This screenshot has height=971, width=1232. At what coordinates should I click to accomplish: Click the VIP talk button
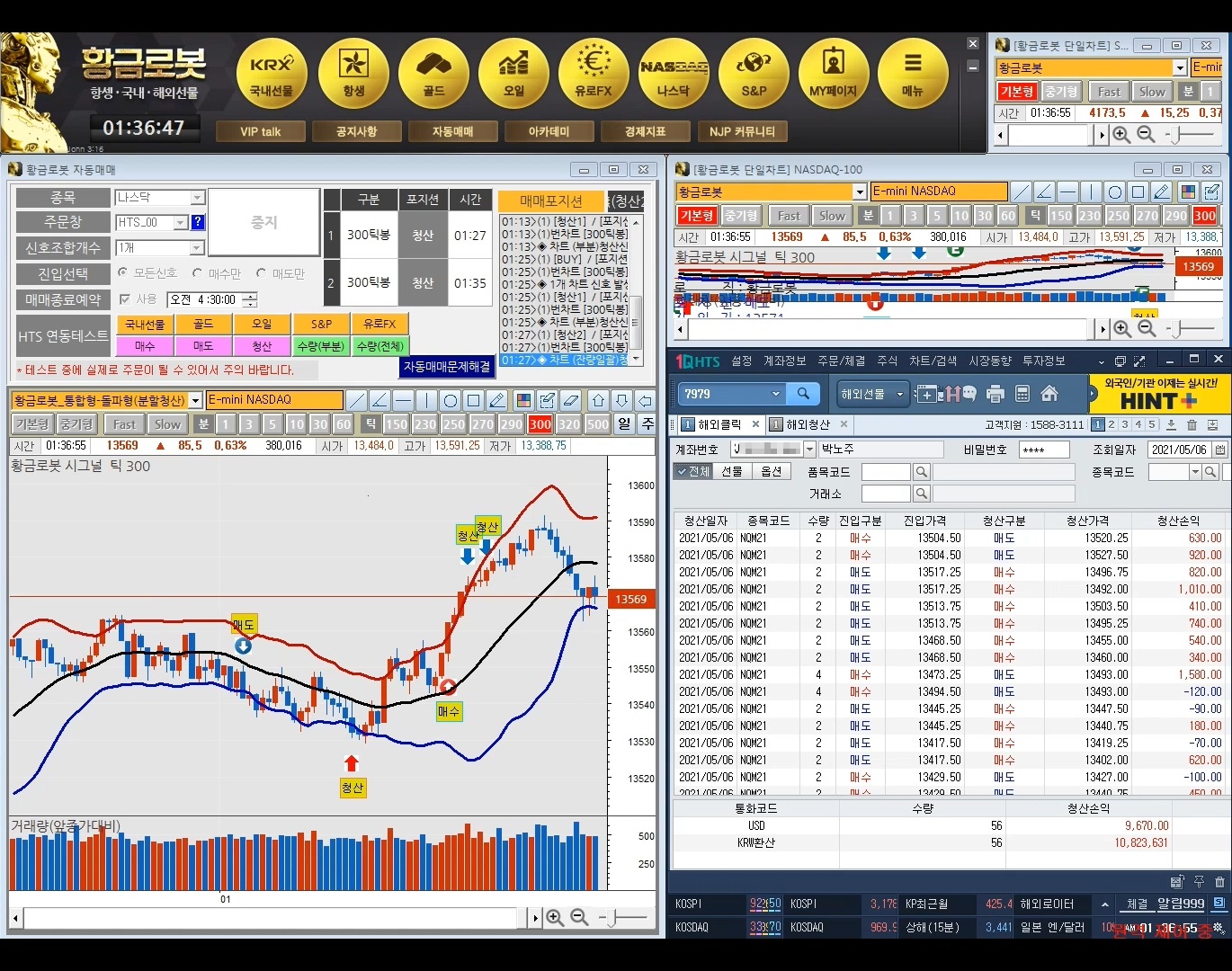[261, 131]
